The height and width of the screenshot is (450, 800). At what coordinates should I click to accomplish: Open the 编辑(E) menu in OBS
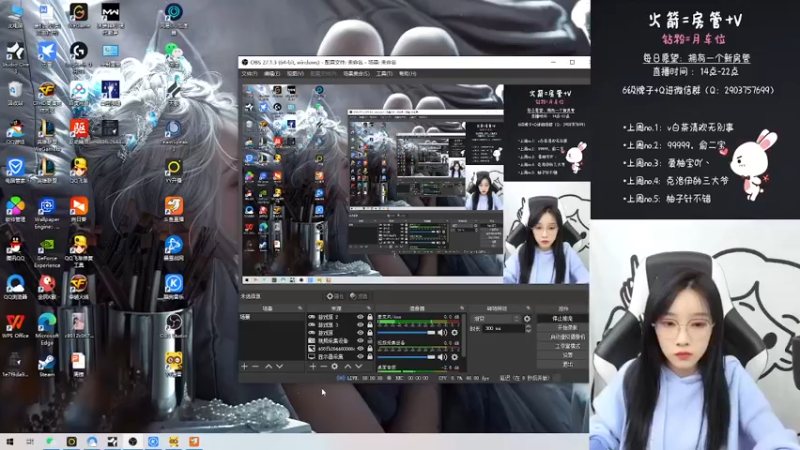(272, 74)
